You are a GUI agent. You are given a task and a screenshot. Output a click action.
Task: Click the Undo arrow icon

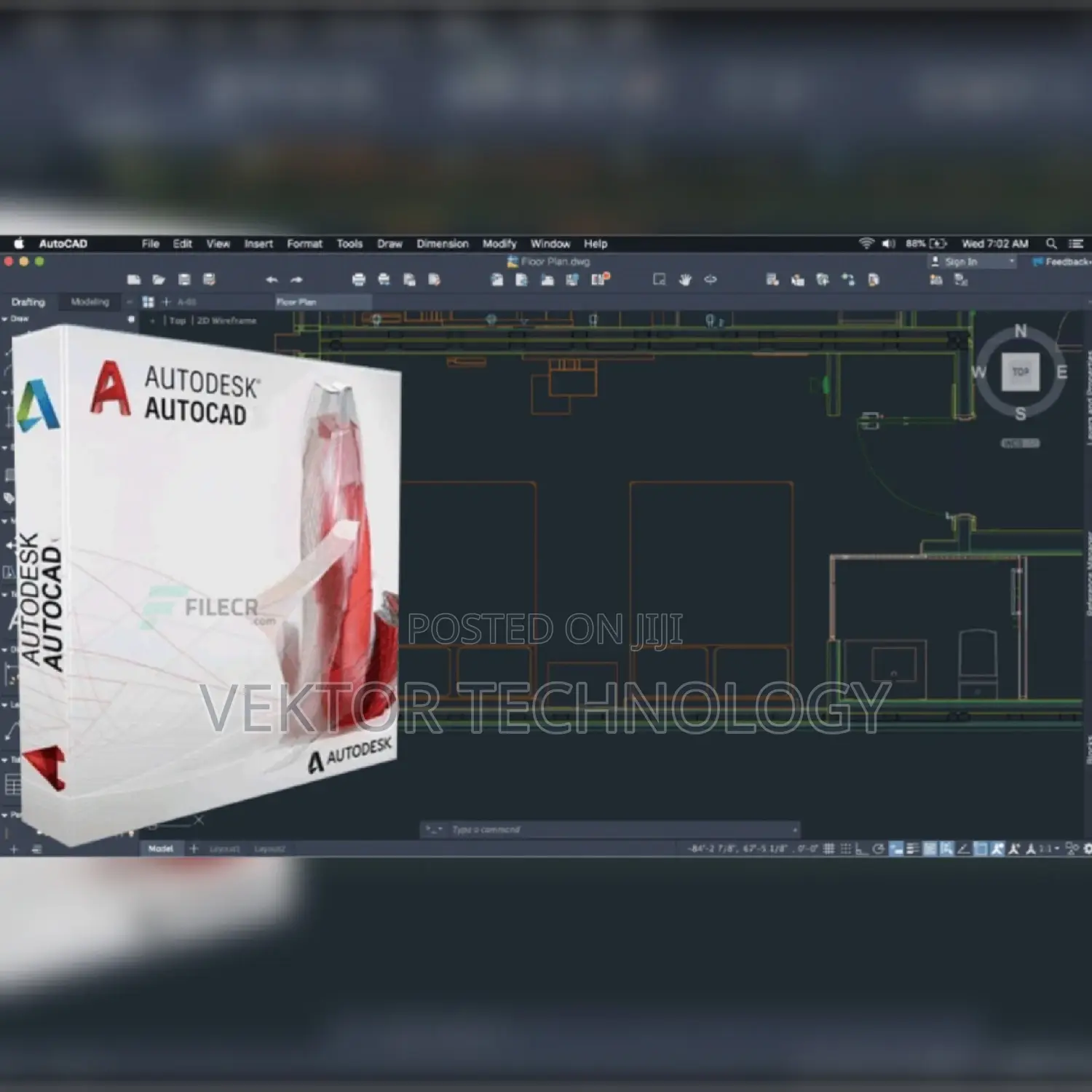coord(272,280)
